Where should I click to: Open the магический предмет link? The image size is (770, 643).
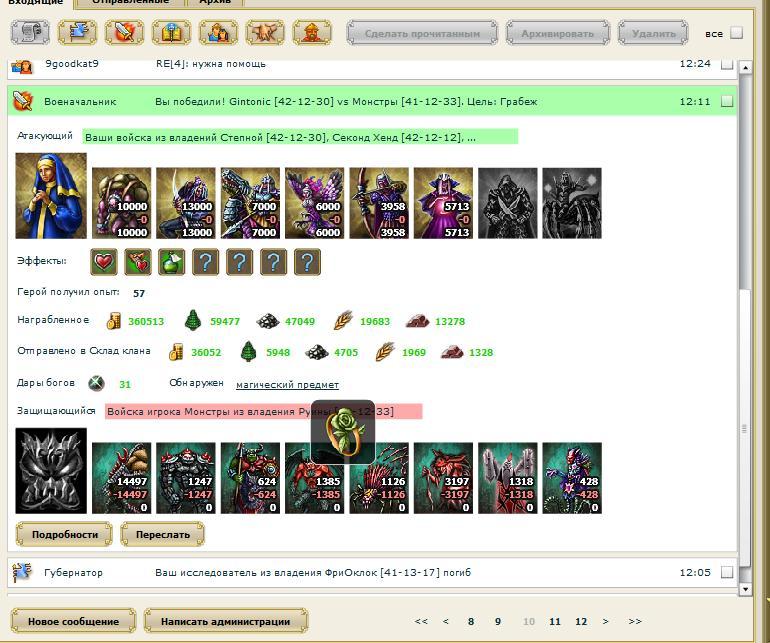pyautogui.click(x=287, y=385)
